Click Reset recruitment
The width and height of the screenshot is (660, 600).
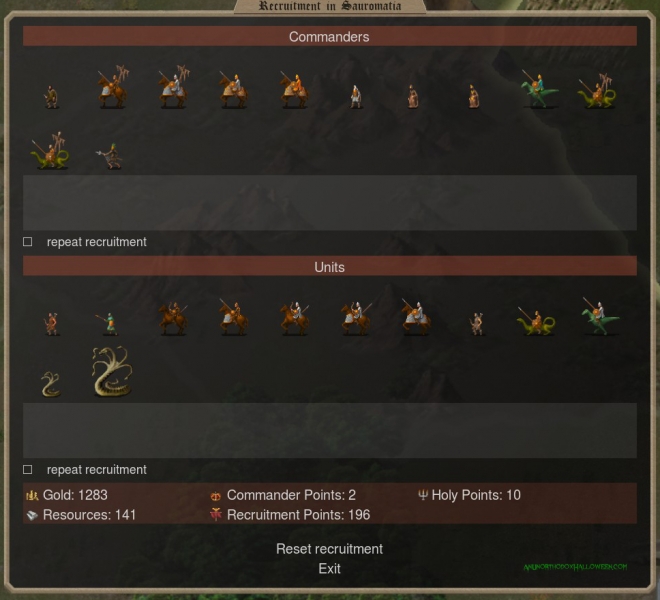point(330,549)
